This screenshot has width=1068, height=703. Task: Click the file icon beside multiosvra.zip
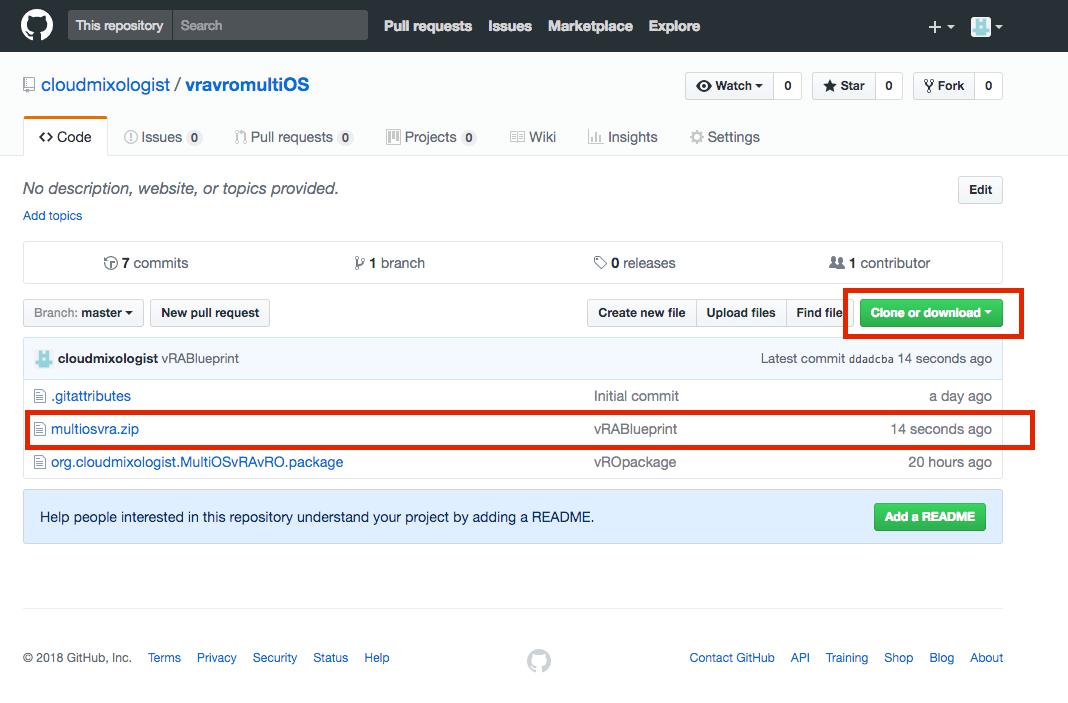(40, 429)
